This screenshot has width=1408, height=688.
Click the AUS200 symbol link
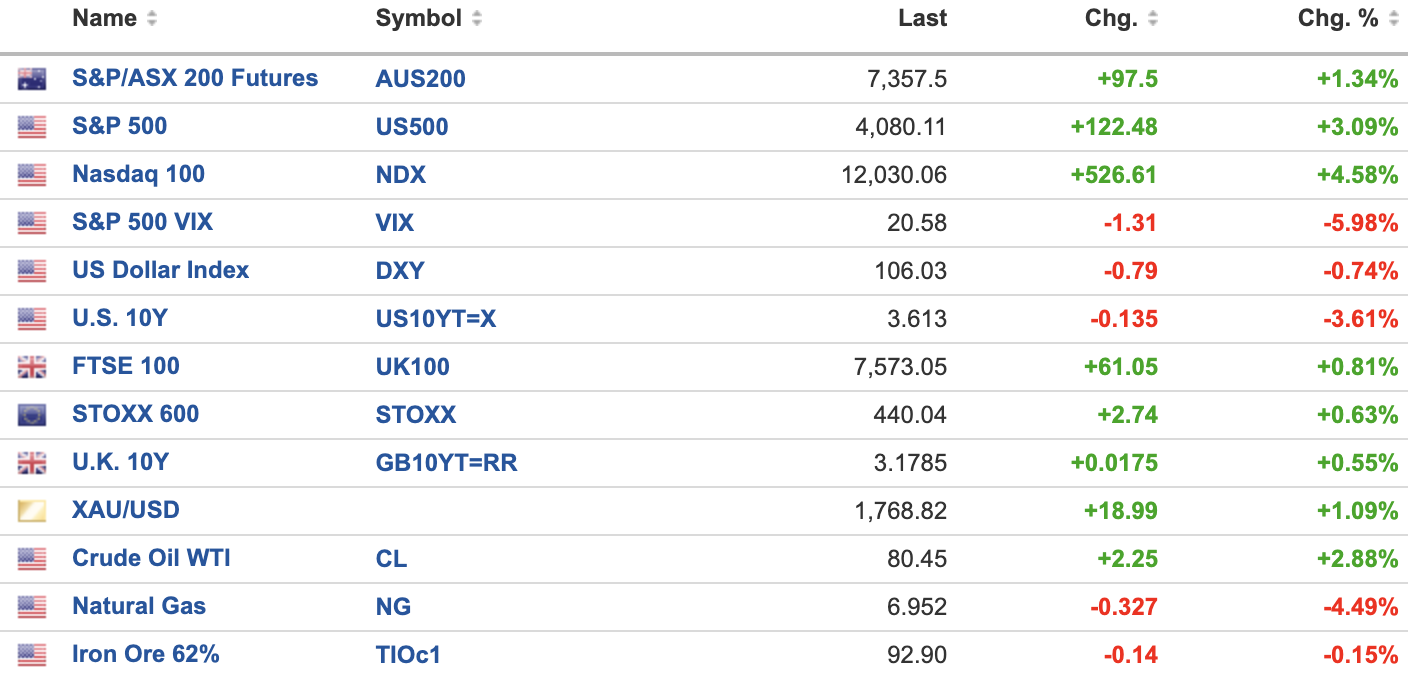tap(420, 79)
